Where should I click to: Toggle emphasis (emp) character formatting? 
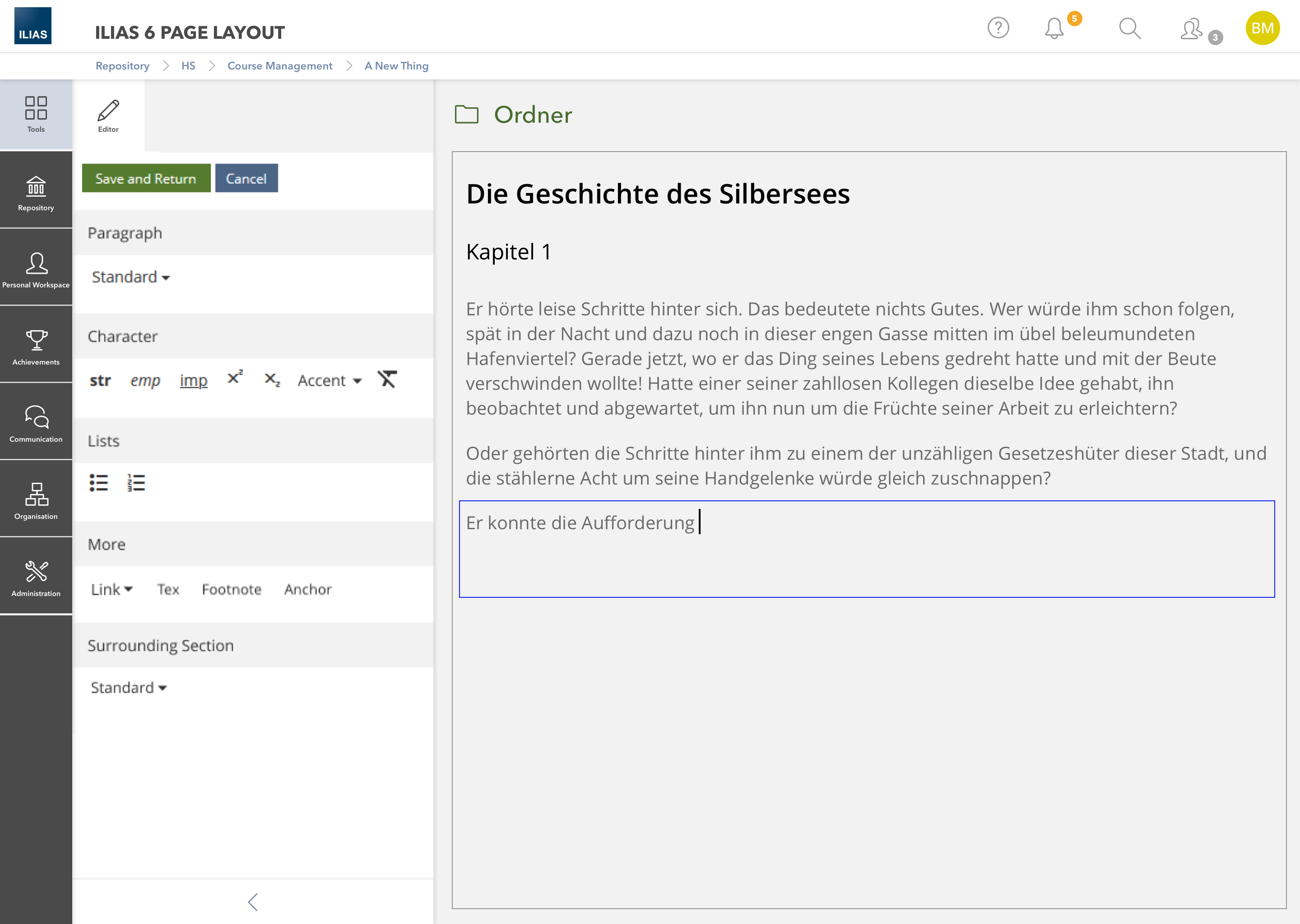(145, 380)
